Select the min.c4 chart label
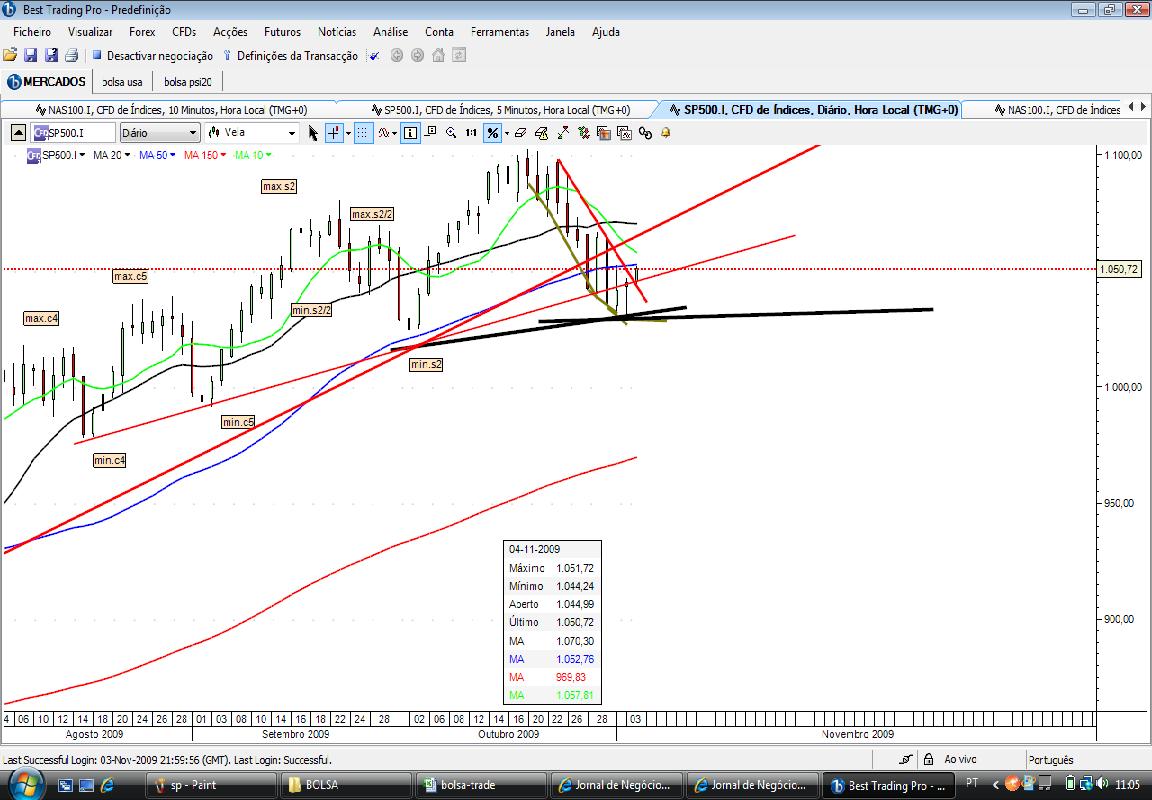Viewport: 1152px width, 800px height. (x=109, y=461)
